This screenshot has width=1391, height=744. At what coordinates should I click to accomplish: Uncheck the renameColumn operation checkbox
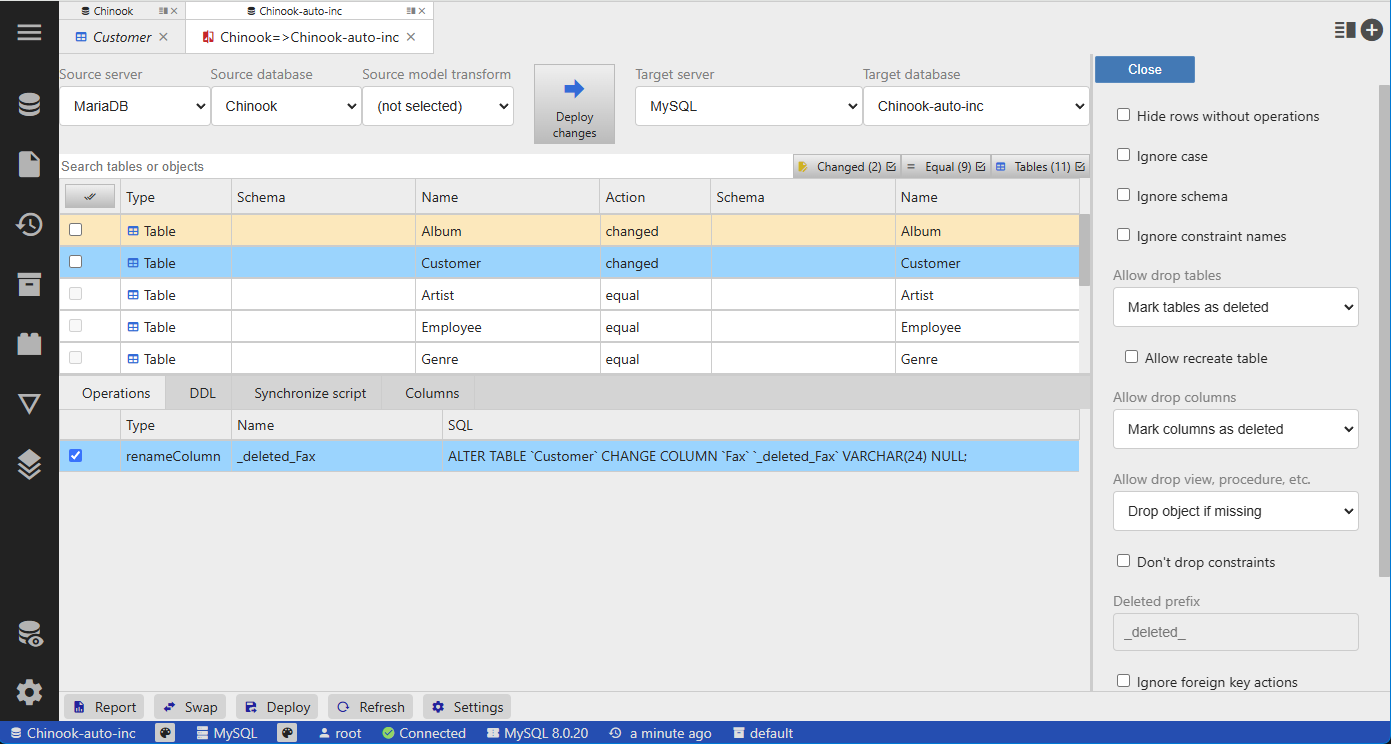click(x=75, y=455)
